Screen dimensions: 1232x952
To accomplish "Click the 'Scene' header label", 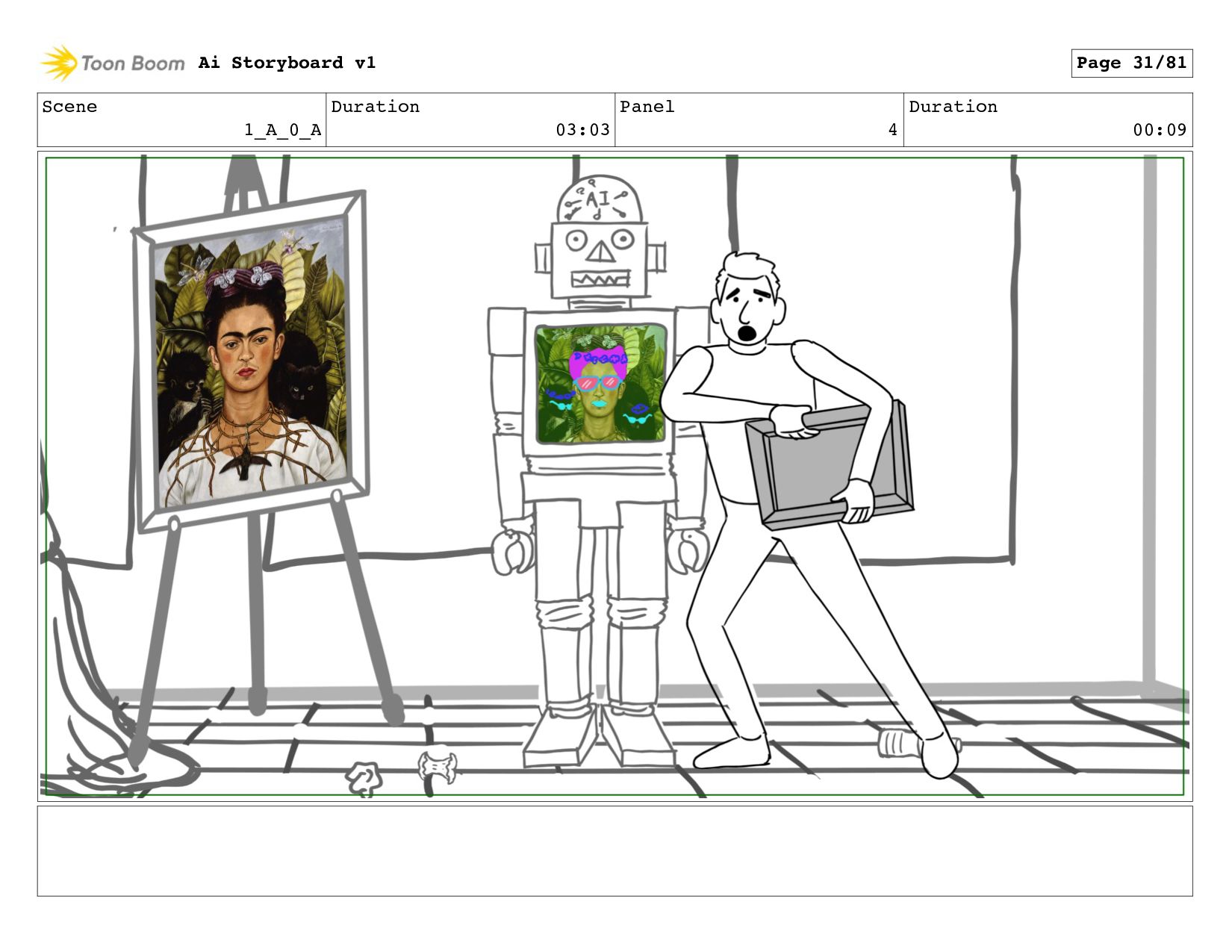I will [x=69, y=107].
